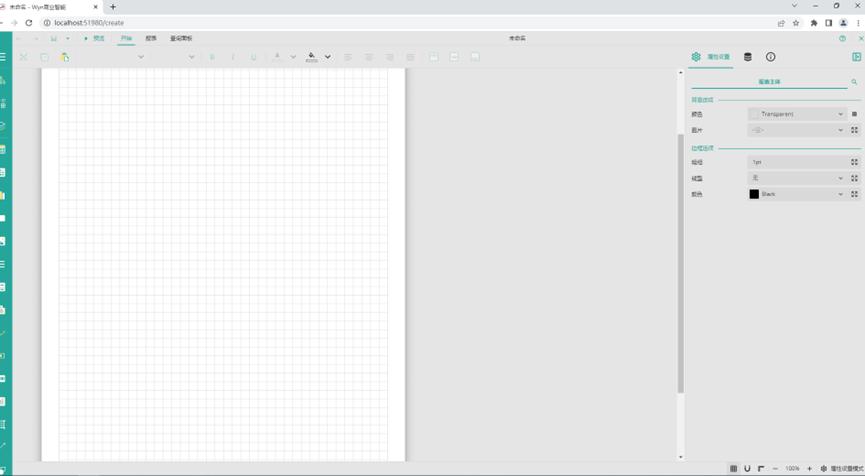Screen dimensions: 865x476
Task: Bookmark this page with the star icon
Action: (795, 23)
